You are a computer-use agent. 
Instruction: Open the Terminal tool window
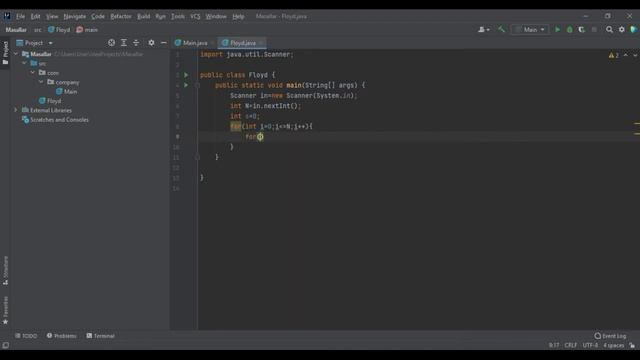[x=100, y=336]
